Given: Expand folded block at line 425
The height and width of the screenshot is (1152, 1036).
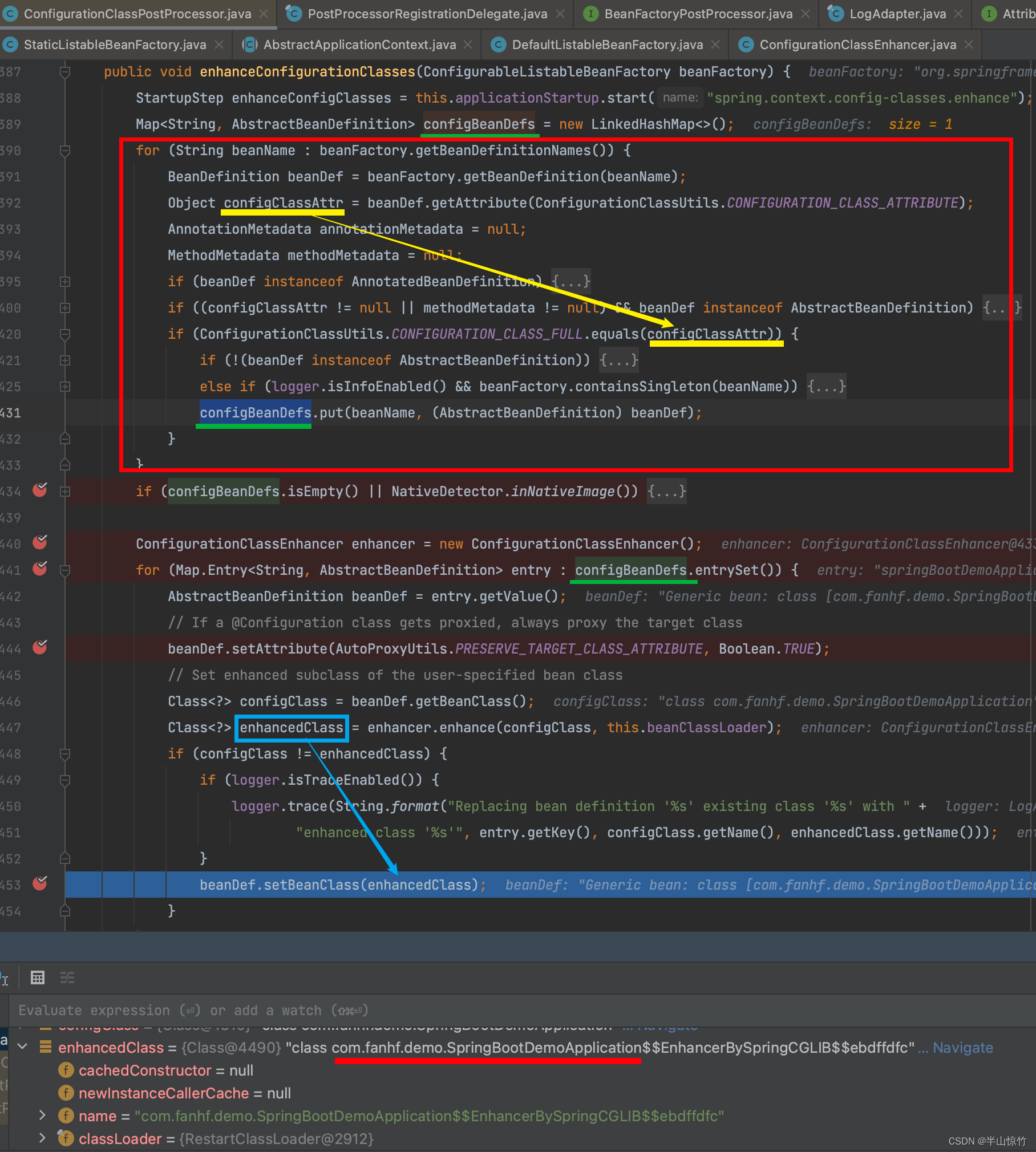Looking at the screenshot, I should click(65, 387).
